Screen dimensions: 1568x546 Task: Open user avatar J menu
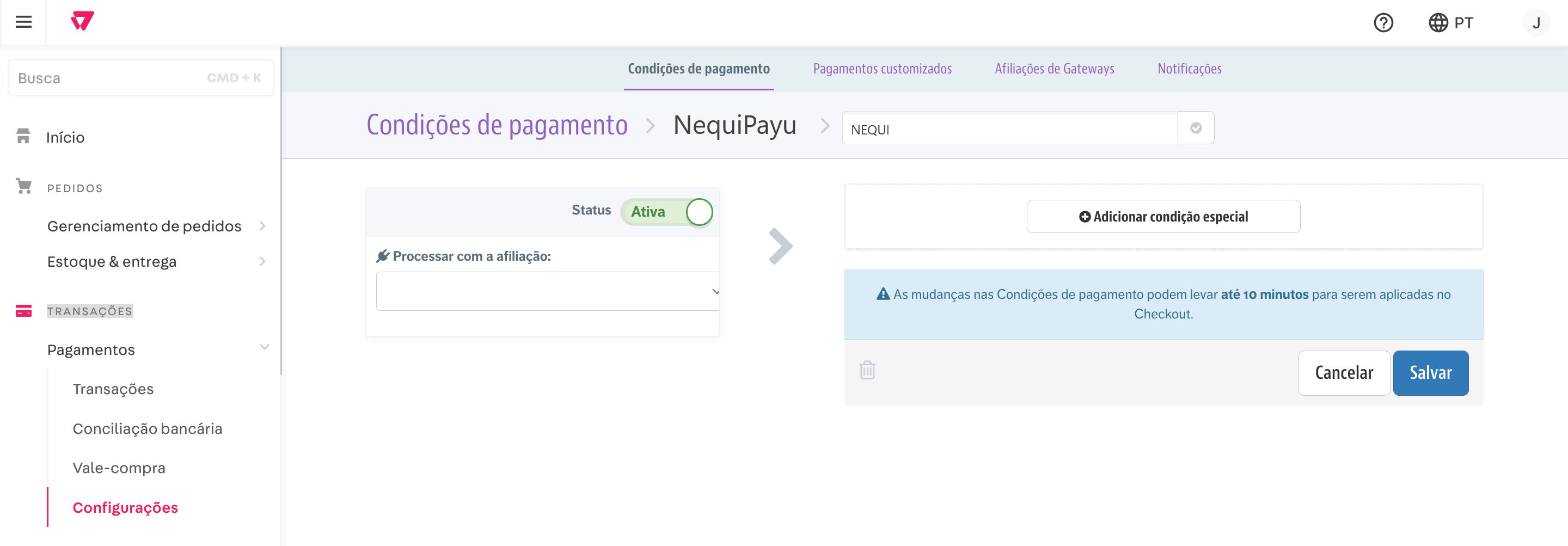1536,23
